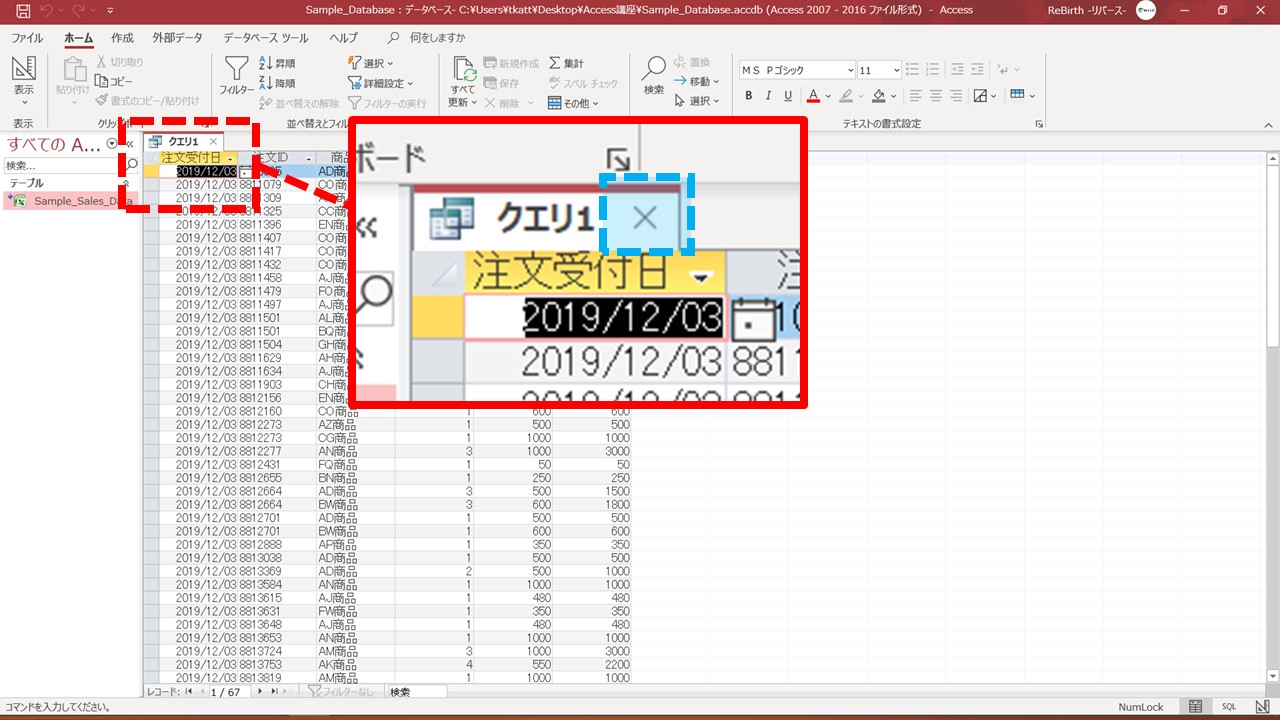Open SQL view from status bar
Image resolution: width=1280 pixels, height=720 pixels.
1229,707
